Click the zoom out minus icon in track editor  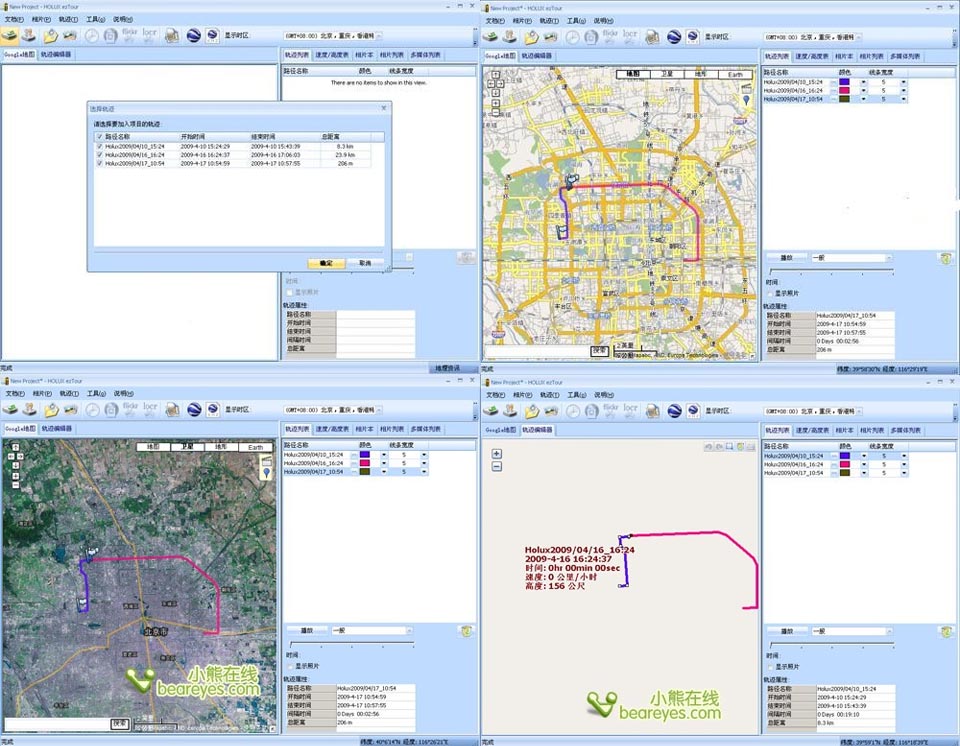[497, 467]
